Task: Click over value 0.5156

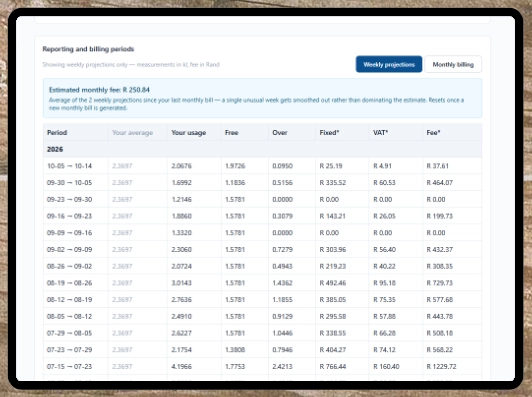Action: [282, 183]
